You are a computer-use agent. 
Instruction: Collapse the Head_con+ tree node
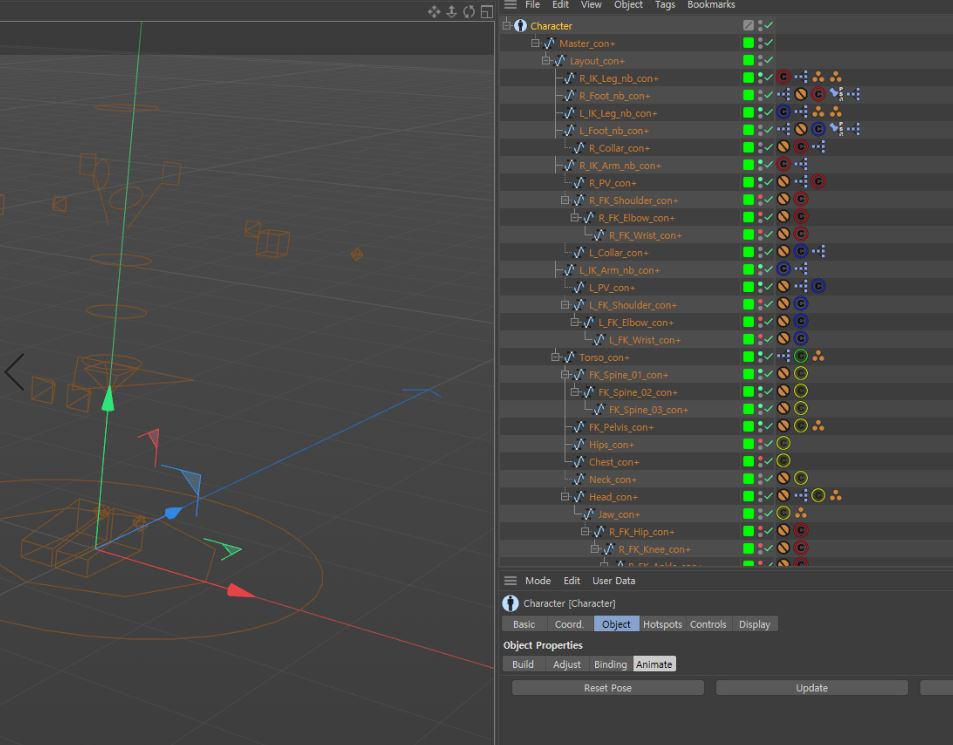(x=566, y=497)
